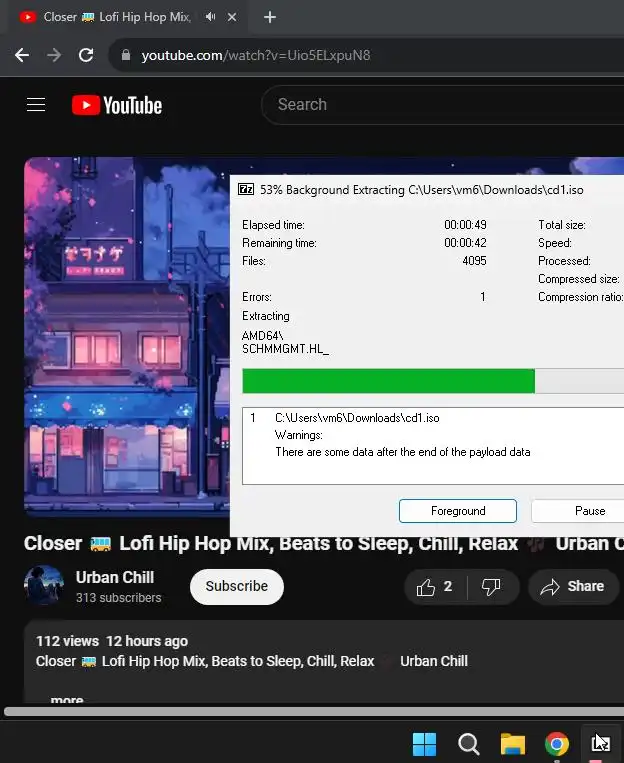Click the Foreground button
Image resolution: width=624 pixels, height=763 pixels.
tap(458, 511)
